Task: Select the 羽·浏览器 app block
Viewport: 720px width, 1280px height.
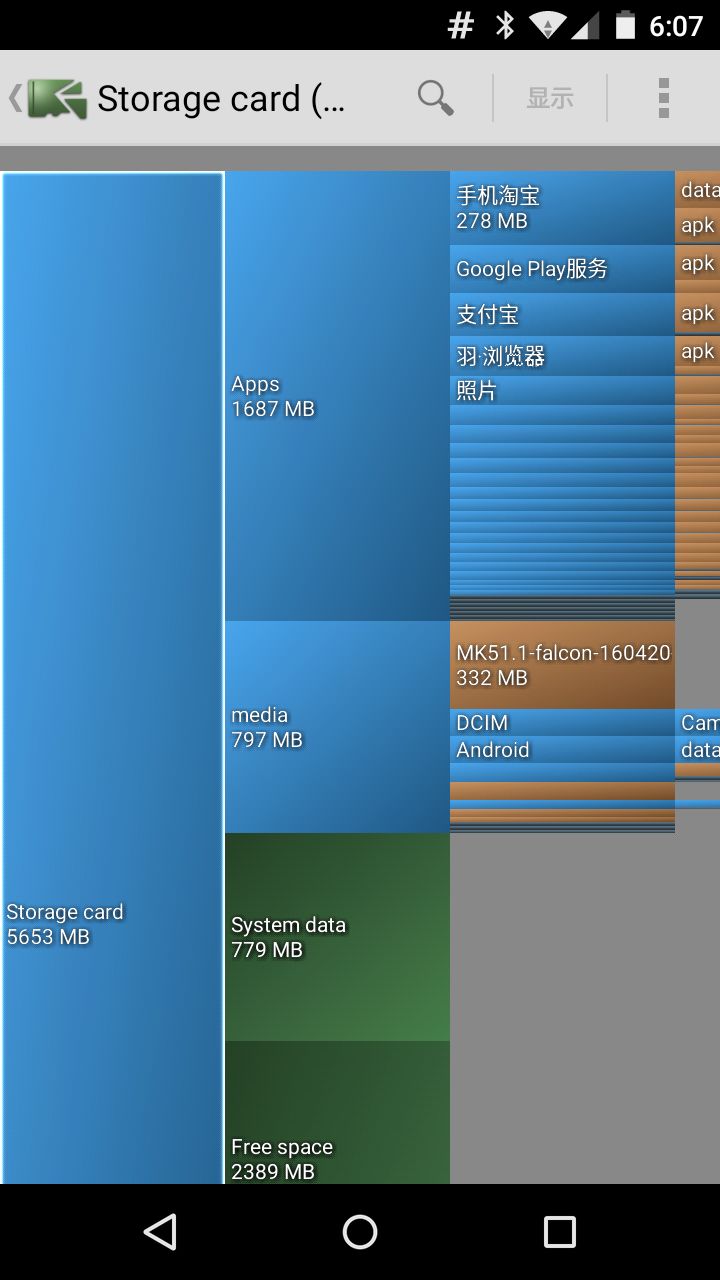Action: (562, 356)
